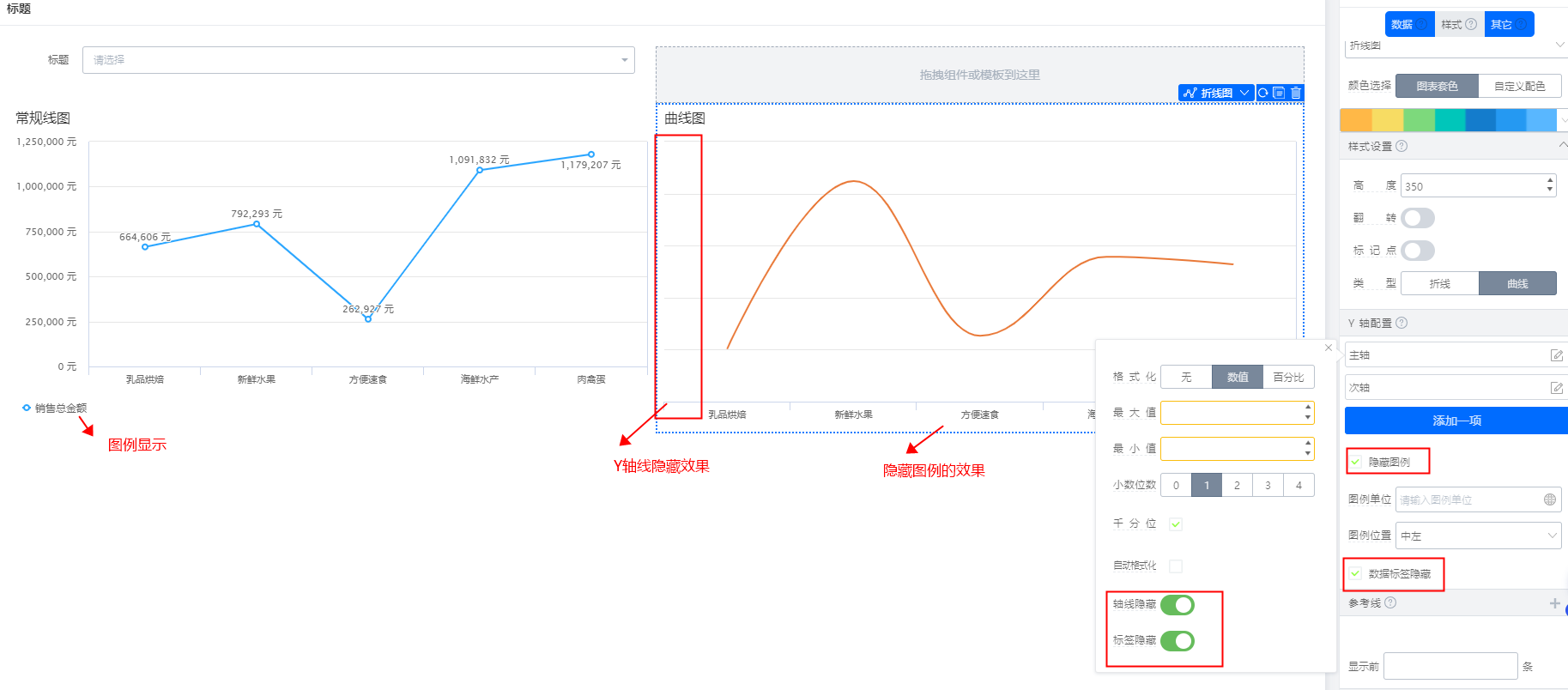Open the 标题 请选择 dropdown

[x=359, y=60]
